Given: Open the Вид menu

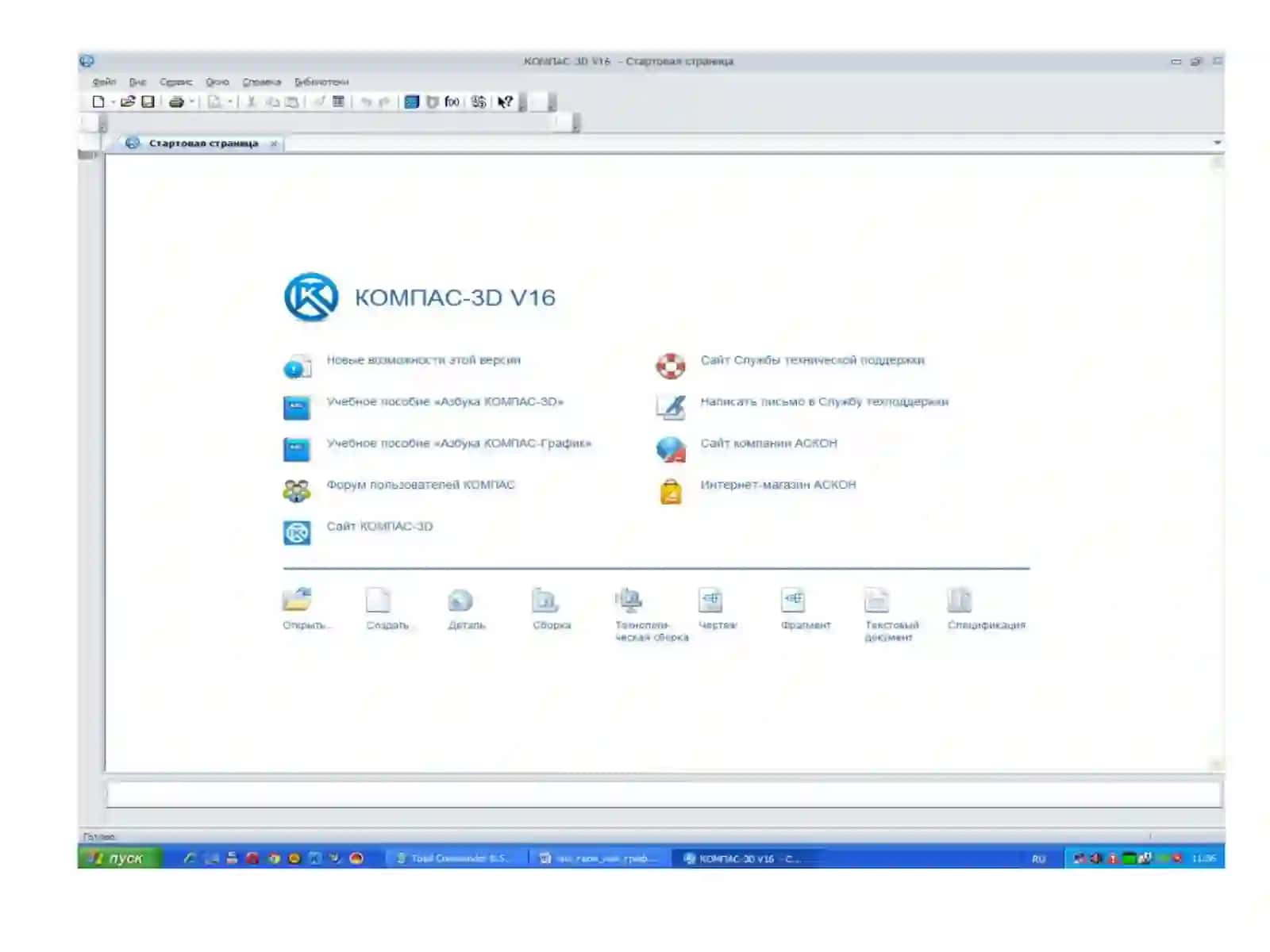Looking at the screenshot, I should click(138, 82).
